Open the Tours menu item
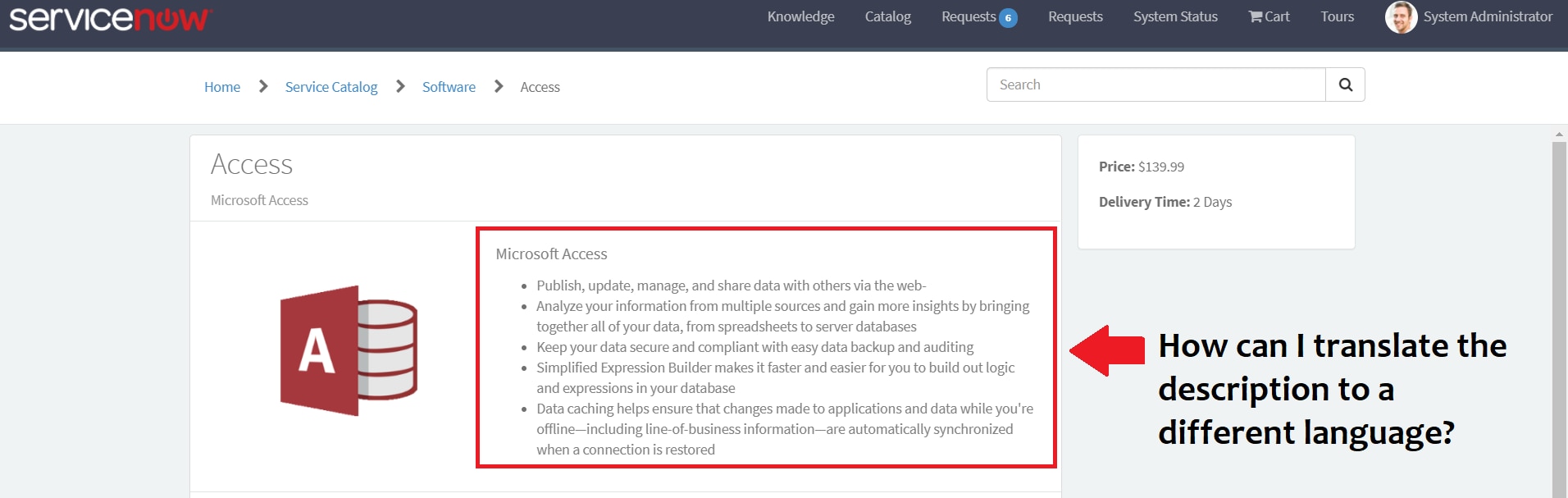Image resolution: width=1568 pixels, height=498 pixels. (1336, 16)
